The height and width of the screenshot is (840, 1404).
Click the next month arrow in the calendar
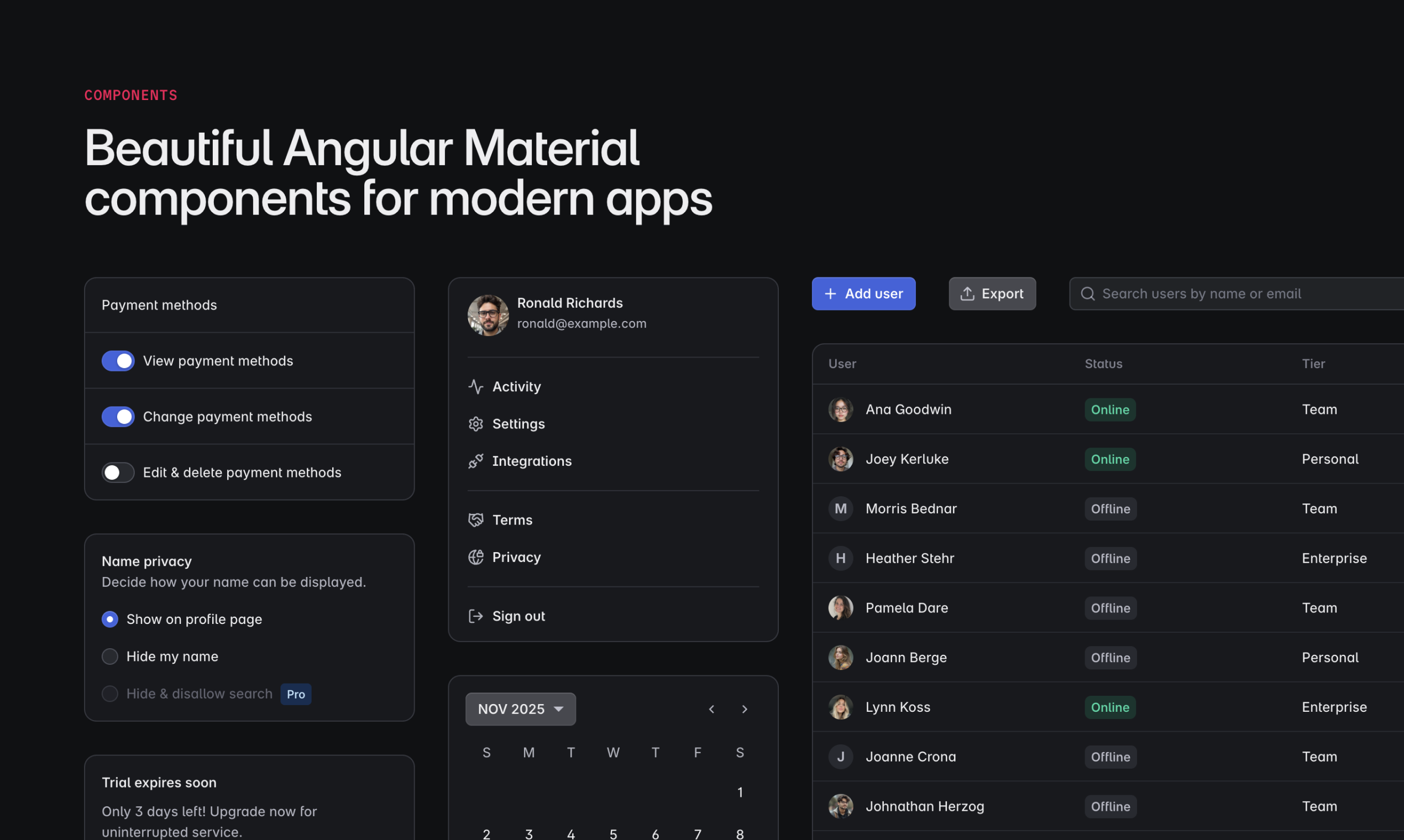pyautogui.click(x=745, y=708)
